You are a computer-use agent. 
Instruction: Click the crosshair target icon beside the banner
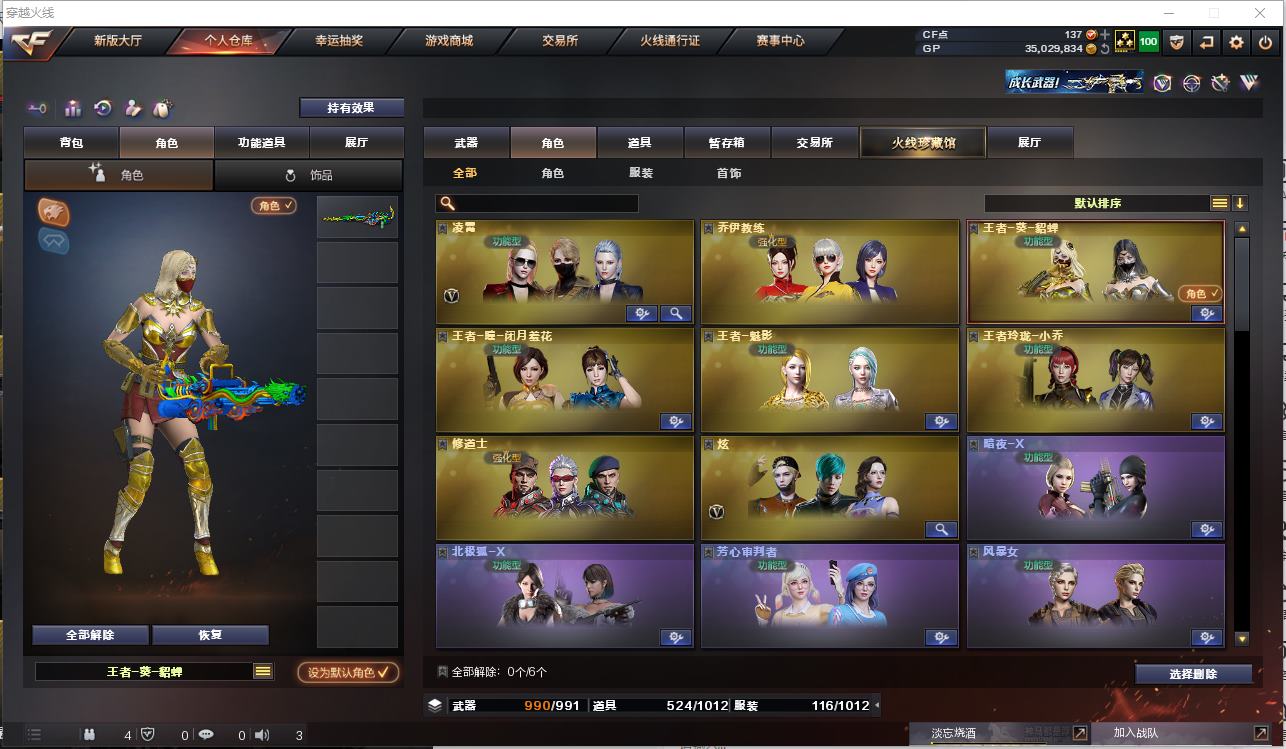pos(1191,83)
